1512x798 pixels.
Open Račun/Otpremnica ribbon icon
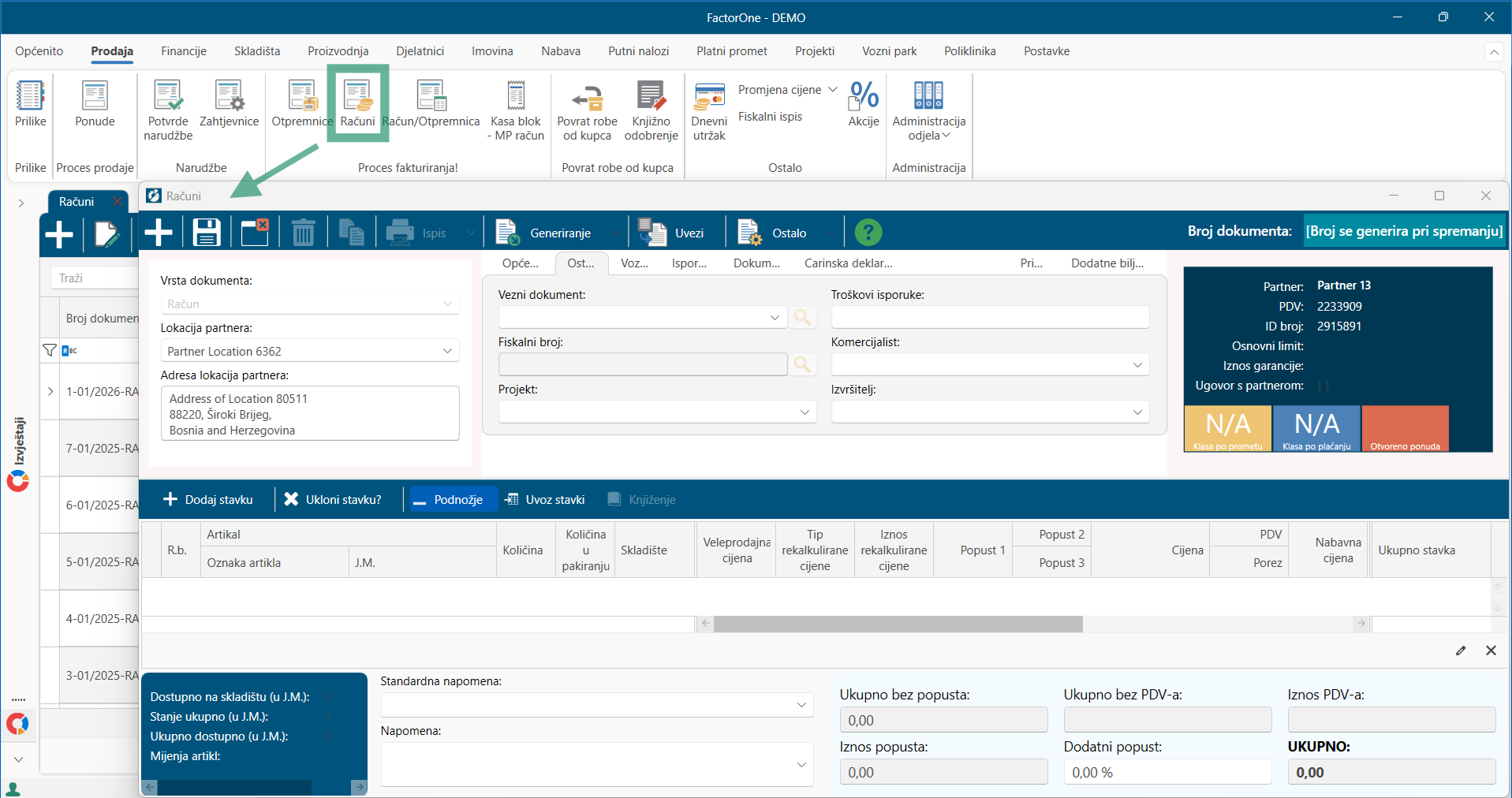point(431,104)
